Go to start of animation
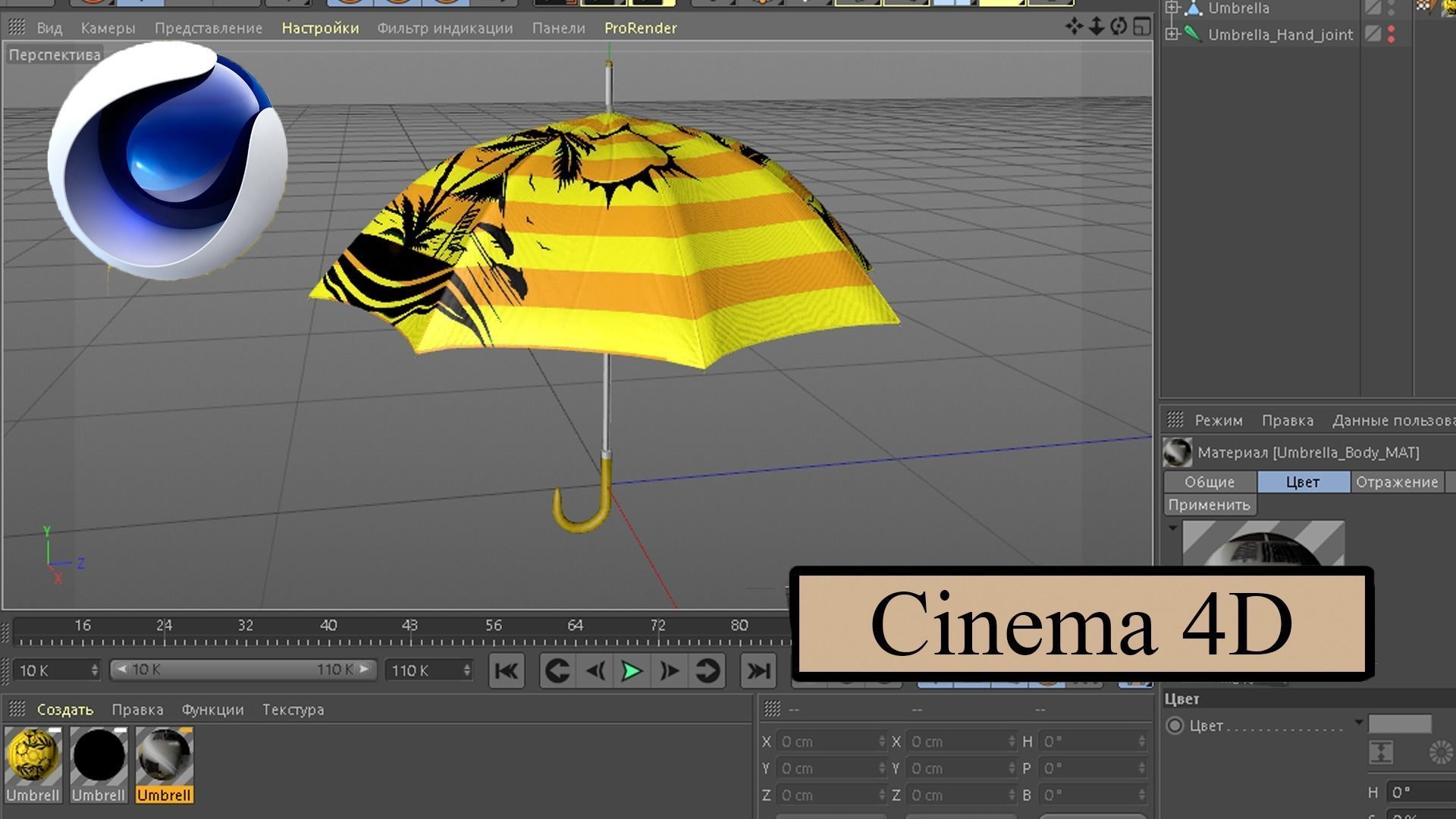This screenshot has width=1456, height=819. (507, 671)
